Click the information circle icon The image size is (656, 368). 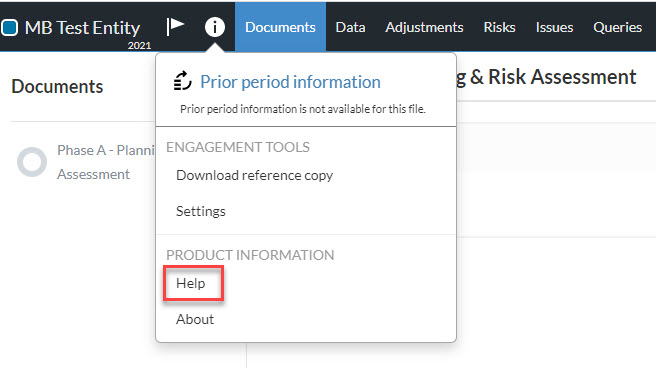(x=215, y=27)
